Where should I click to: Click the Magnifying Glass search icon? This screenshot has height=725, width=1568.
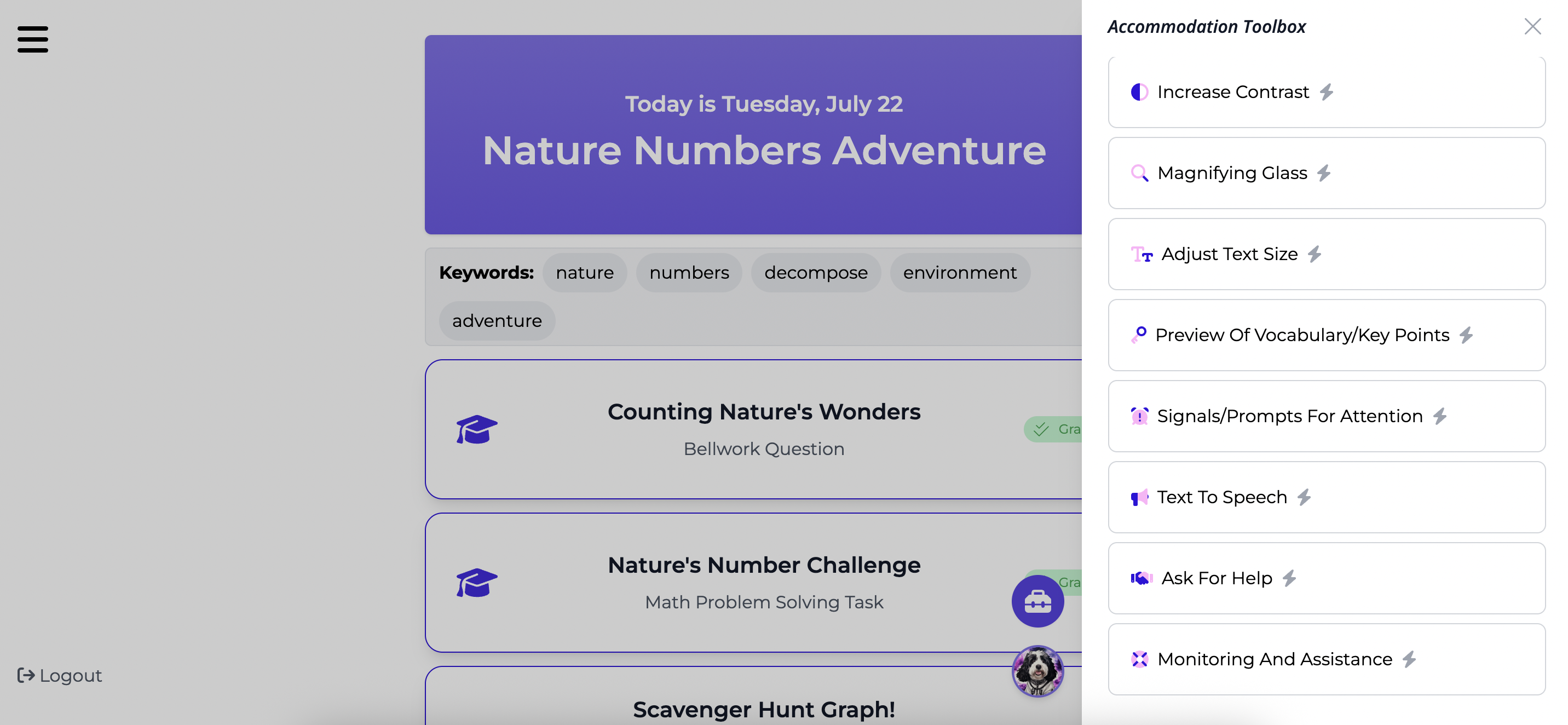(1139, 173)
